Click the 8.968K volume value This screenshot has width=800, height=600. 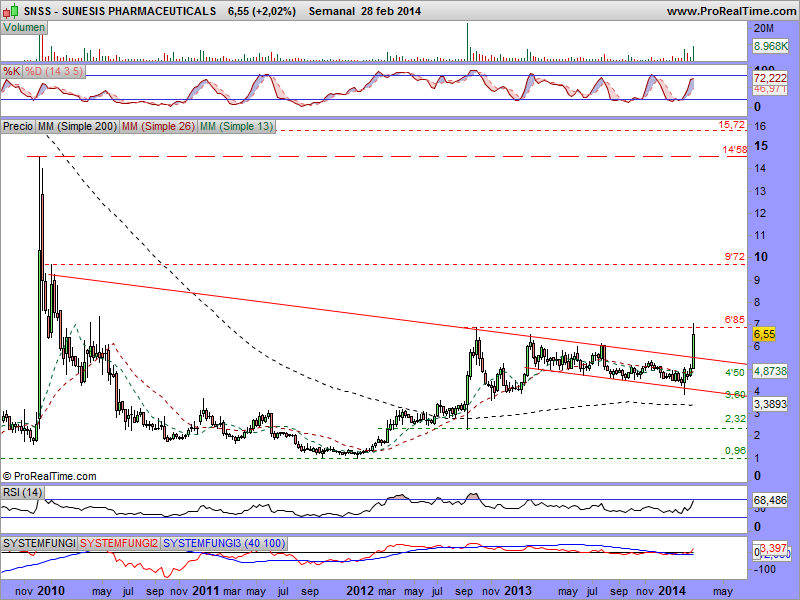point(770,46)
